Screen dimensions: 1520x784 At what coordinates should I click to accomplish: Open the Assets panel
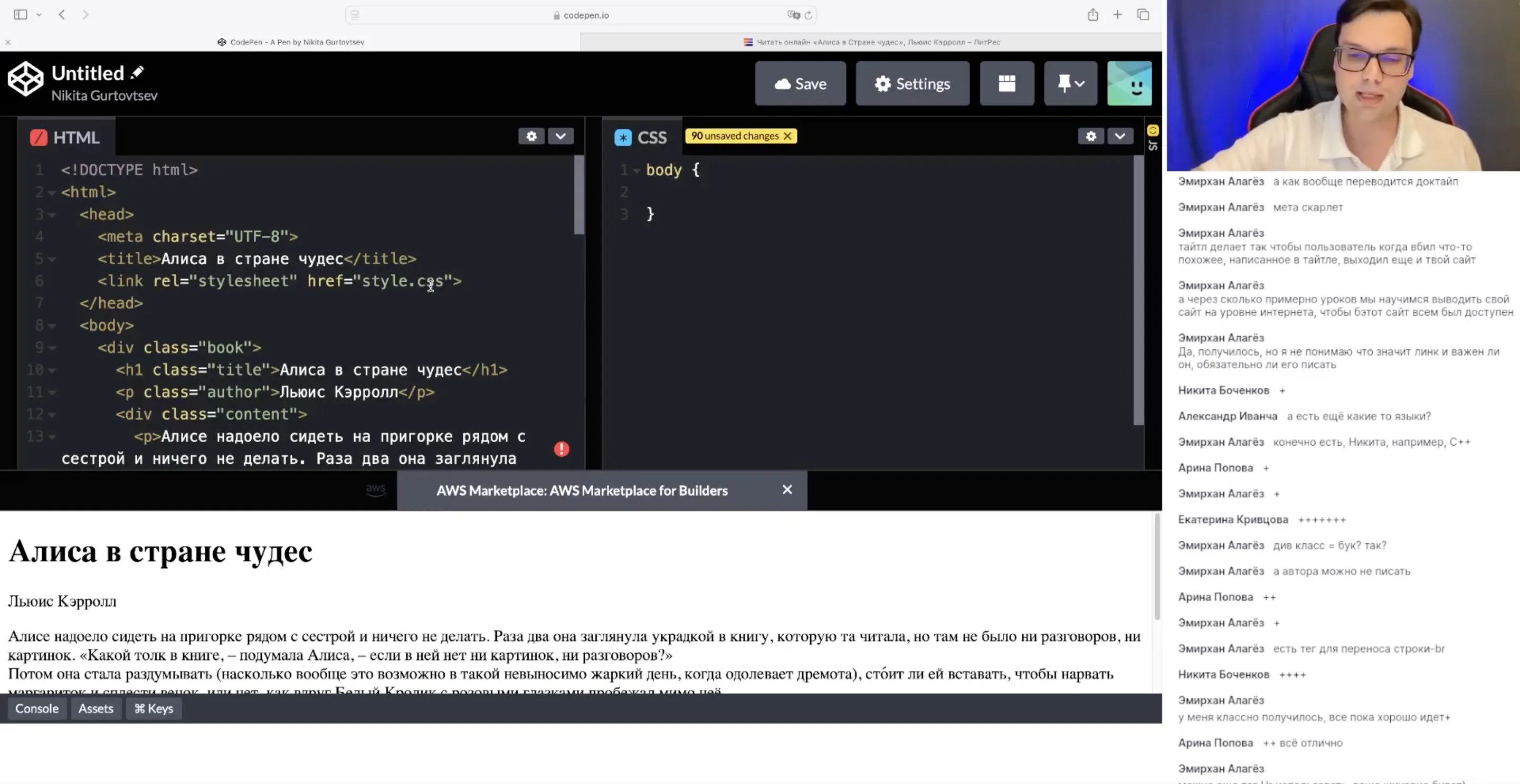[96, 709]
